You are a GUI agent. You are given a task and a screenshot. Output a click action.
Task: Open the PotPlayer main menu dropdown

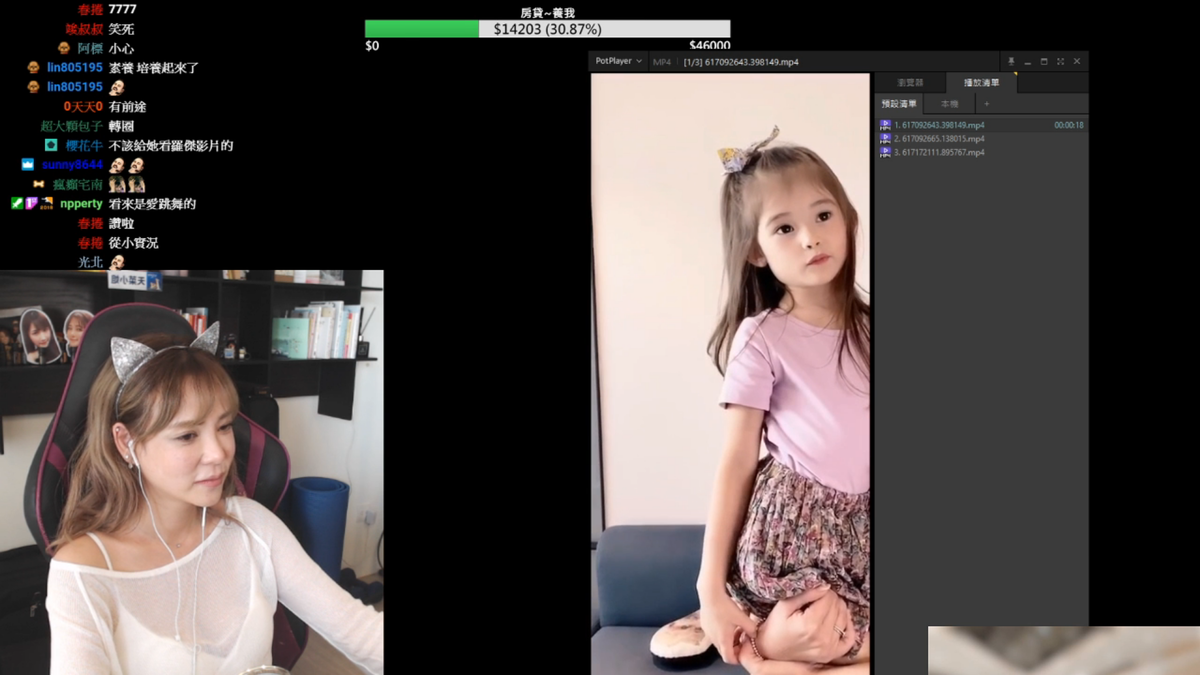[618, 61]
